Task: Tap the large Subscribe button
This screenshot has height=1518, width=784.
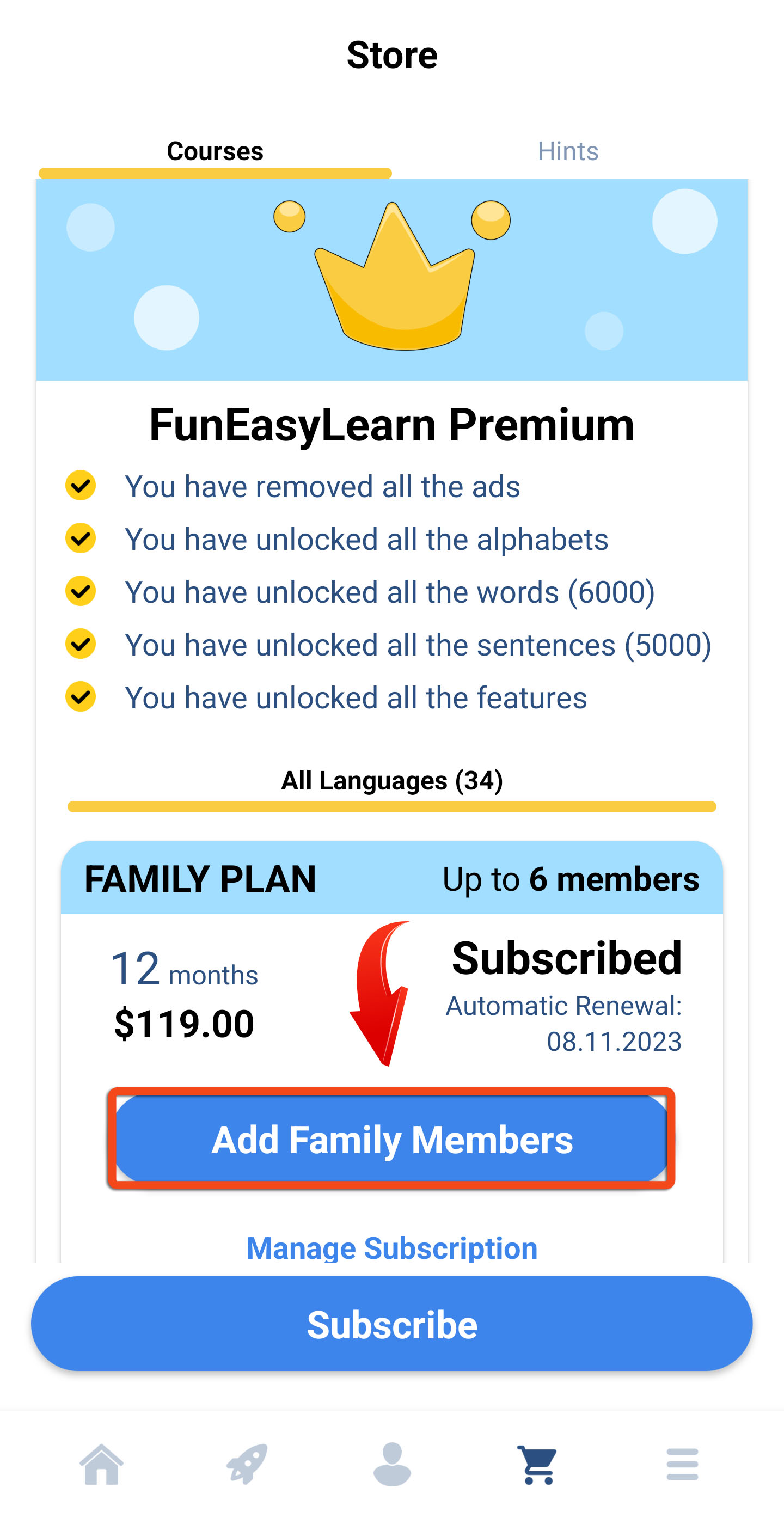Action: point(391,1324)
